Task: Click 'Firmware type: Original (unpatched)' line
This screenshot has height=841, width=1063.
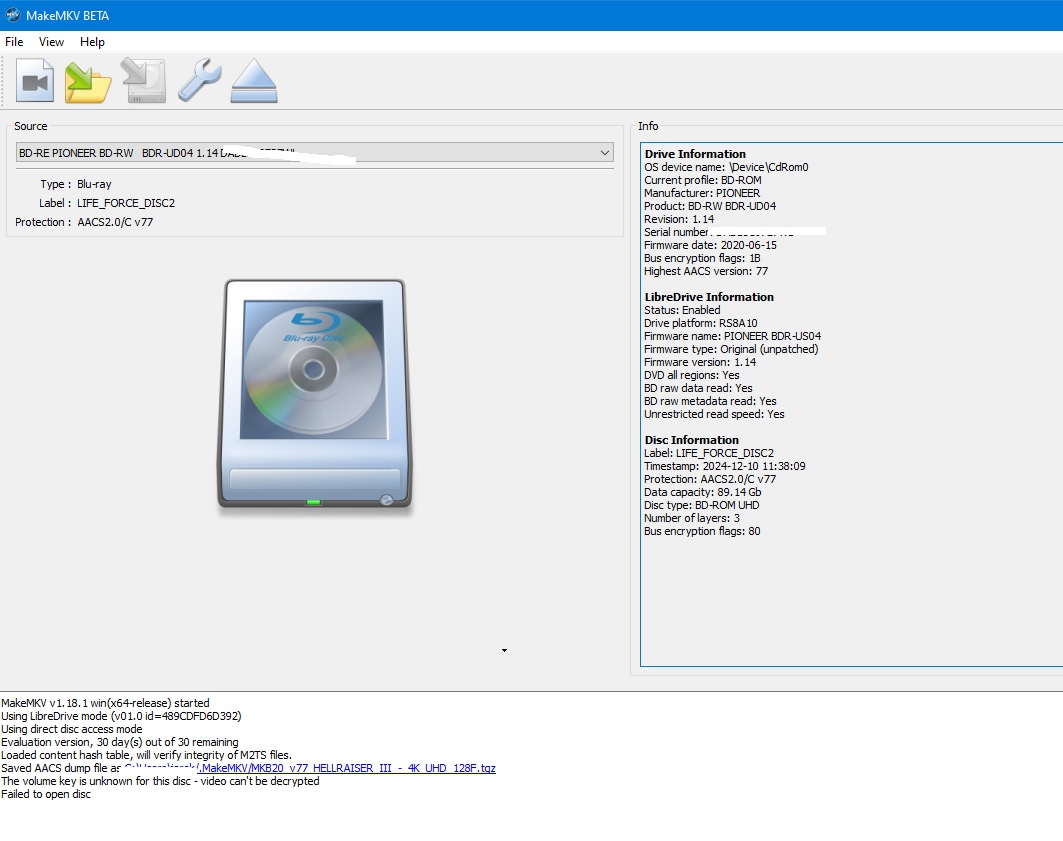Action: pos(731,348)
